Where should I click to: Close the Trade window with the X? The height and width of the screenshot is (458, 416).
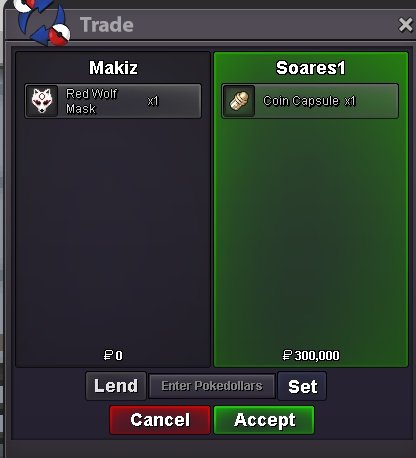pos(405,25)
